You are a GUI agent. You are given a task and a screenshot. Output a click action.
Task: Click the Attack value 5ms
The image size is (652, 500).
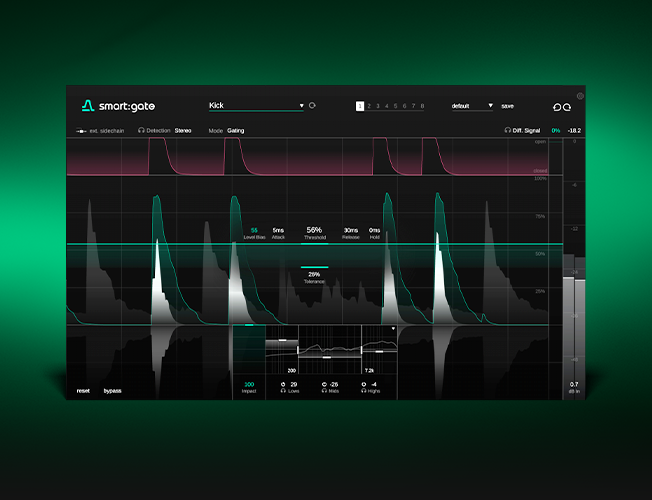click(278, 230)
